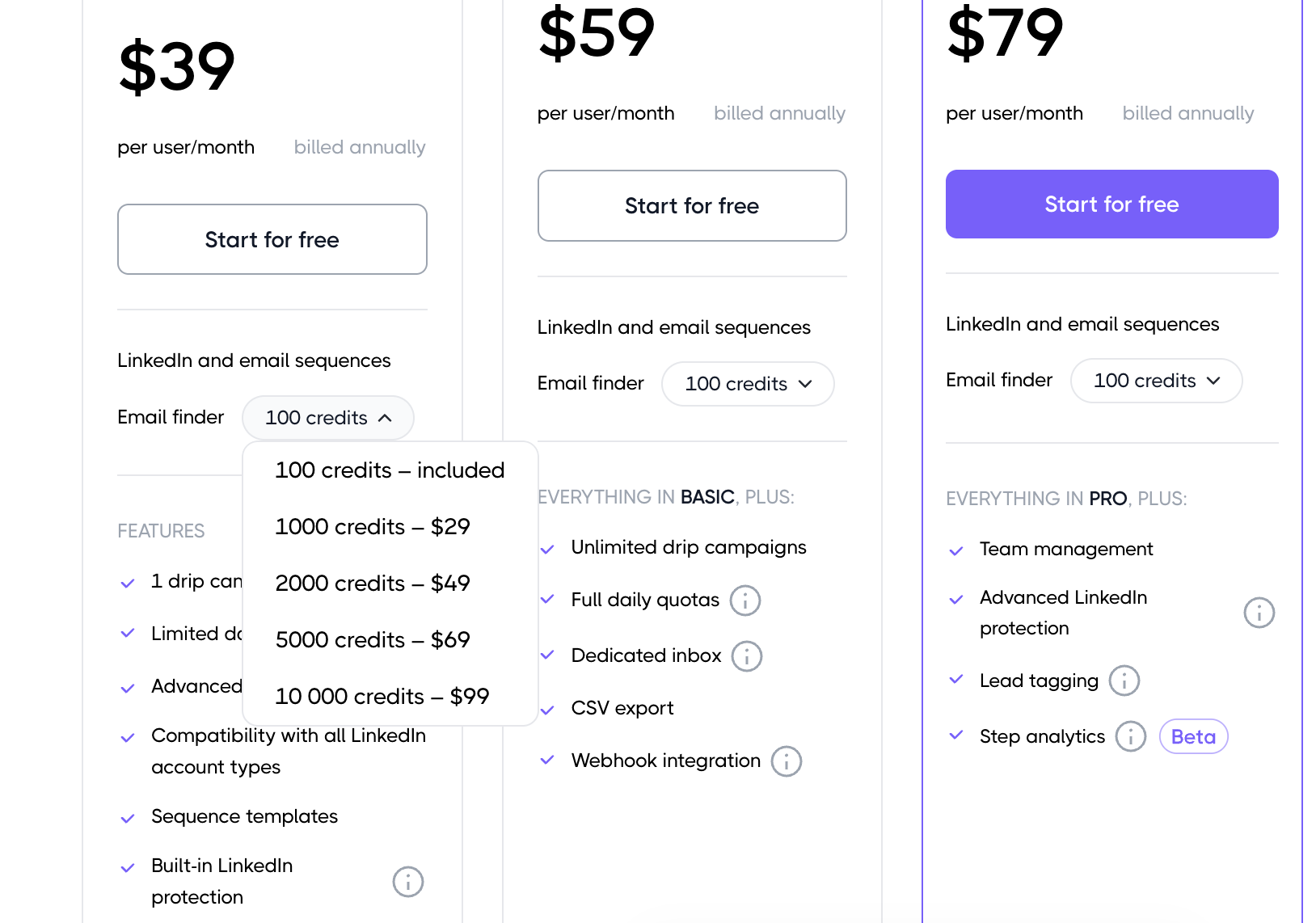1316x923 pixels.
Task: Choose 1000 credits – $29 option
Action: click(x=373, y=527)
